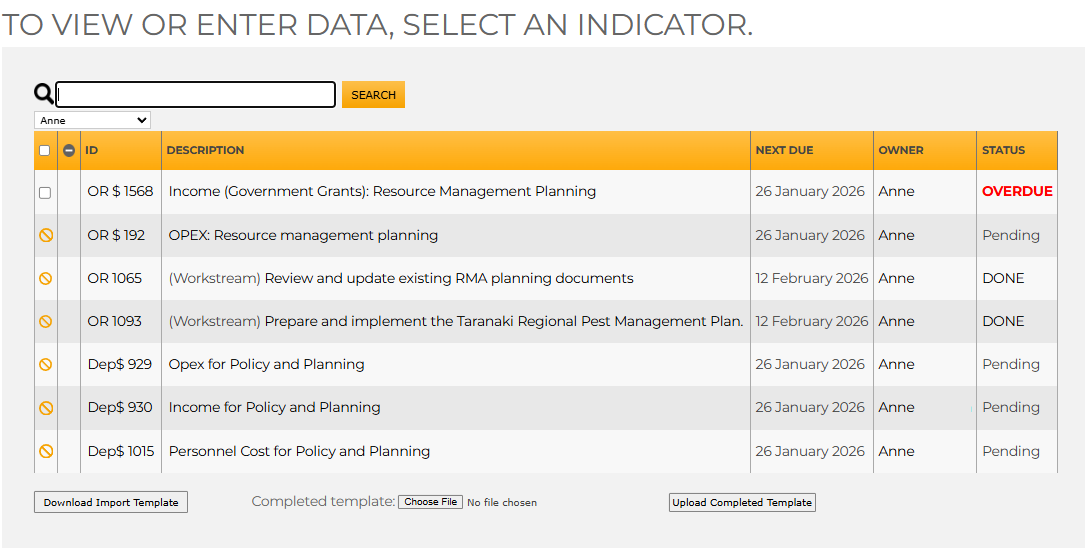Toggle the select-all checkbox in header
This screenshot has width=1085, height=548.
(x=44, y=150)
